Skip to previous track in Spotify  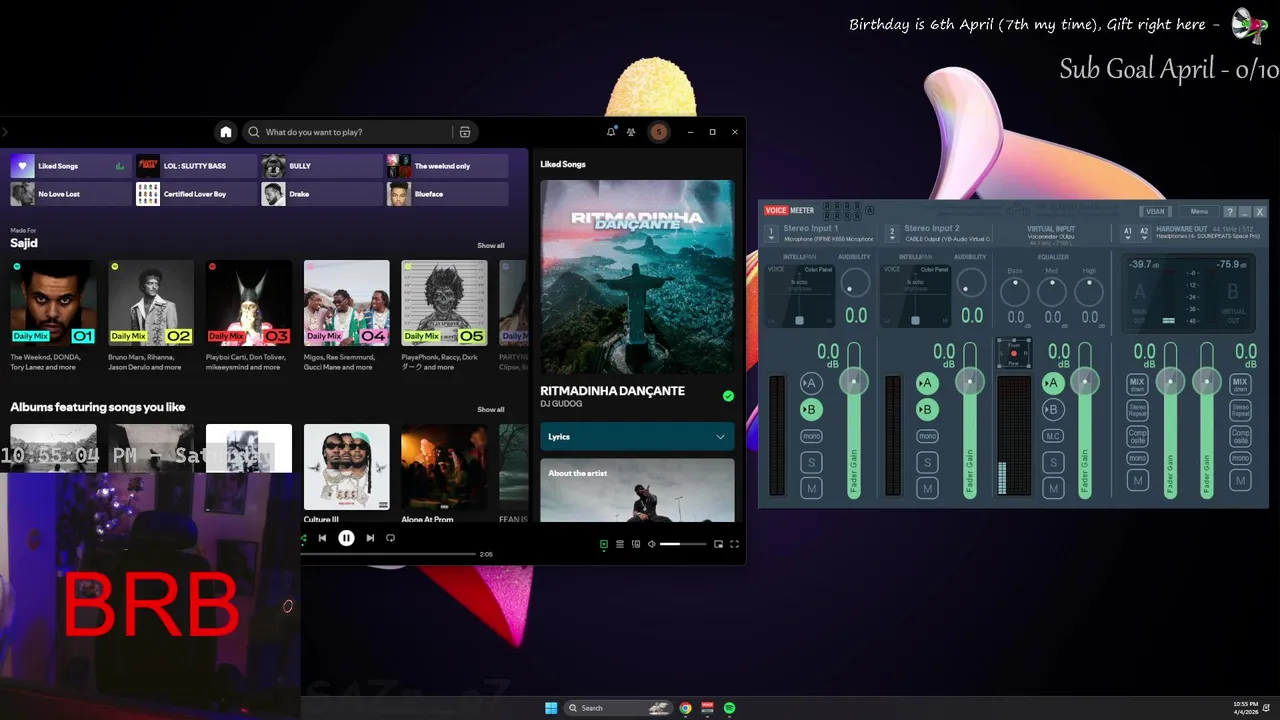(322, 538)
